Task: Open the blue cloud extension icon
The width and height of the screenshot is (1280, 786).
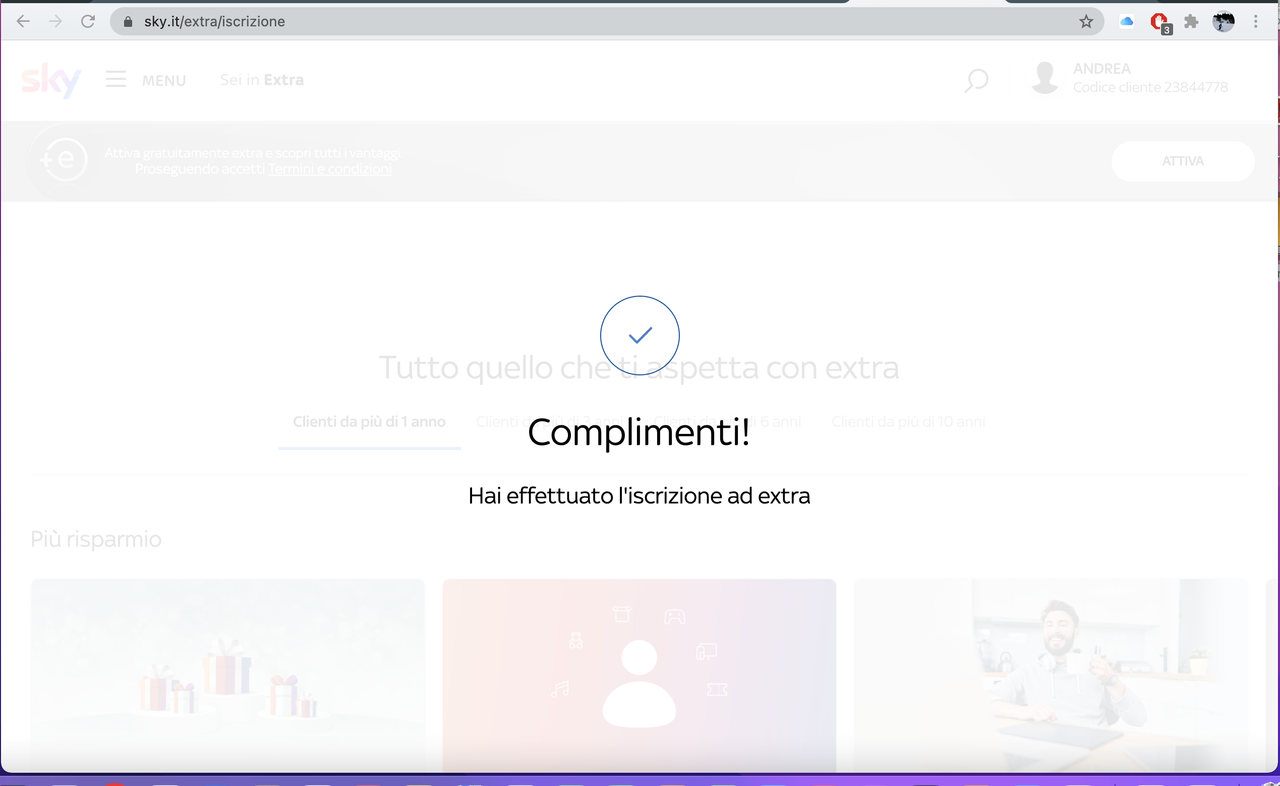Action: pyautogui.click(x=1127, y=21)
